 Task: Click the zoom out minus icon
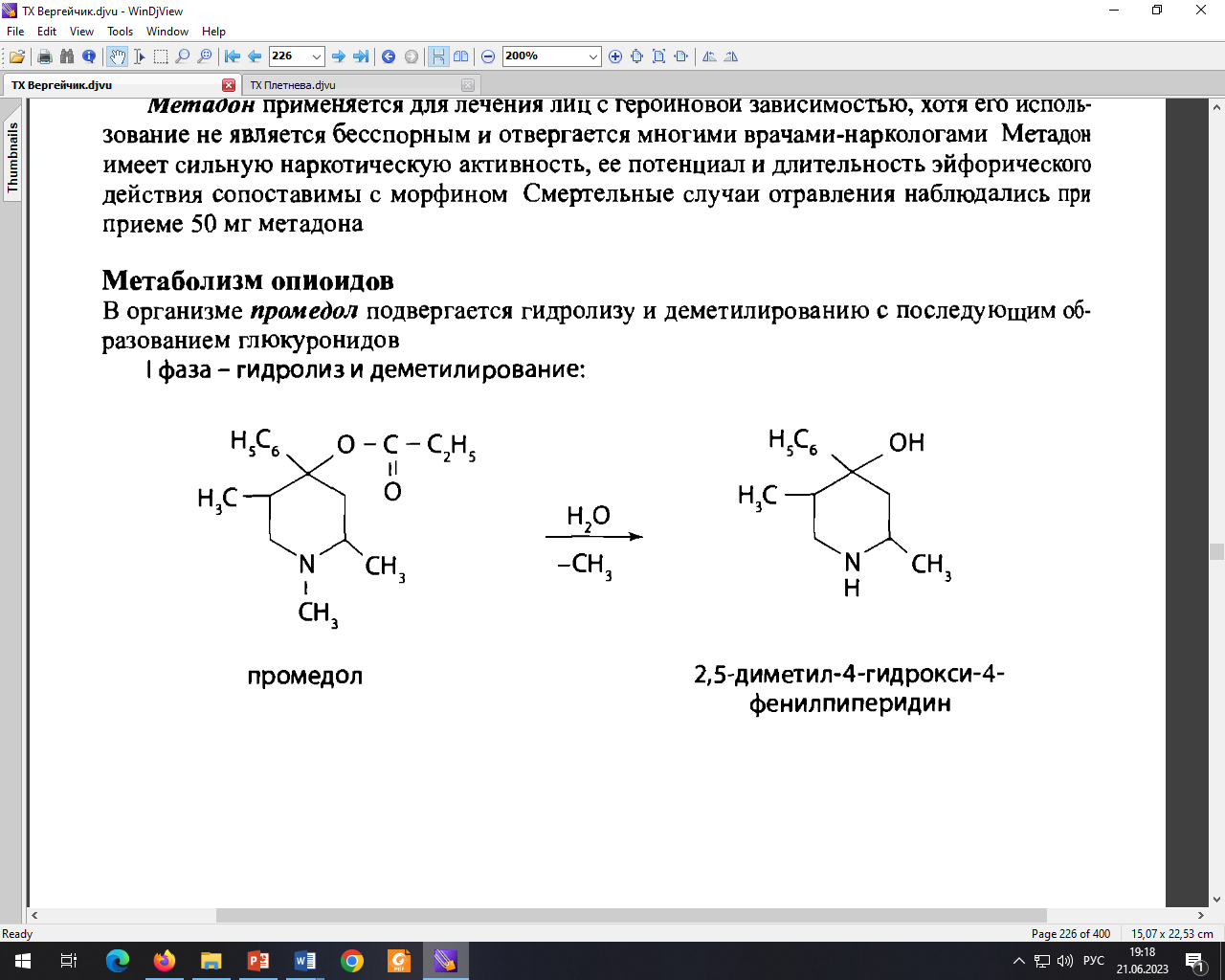[488, 56]
